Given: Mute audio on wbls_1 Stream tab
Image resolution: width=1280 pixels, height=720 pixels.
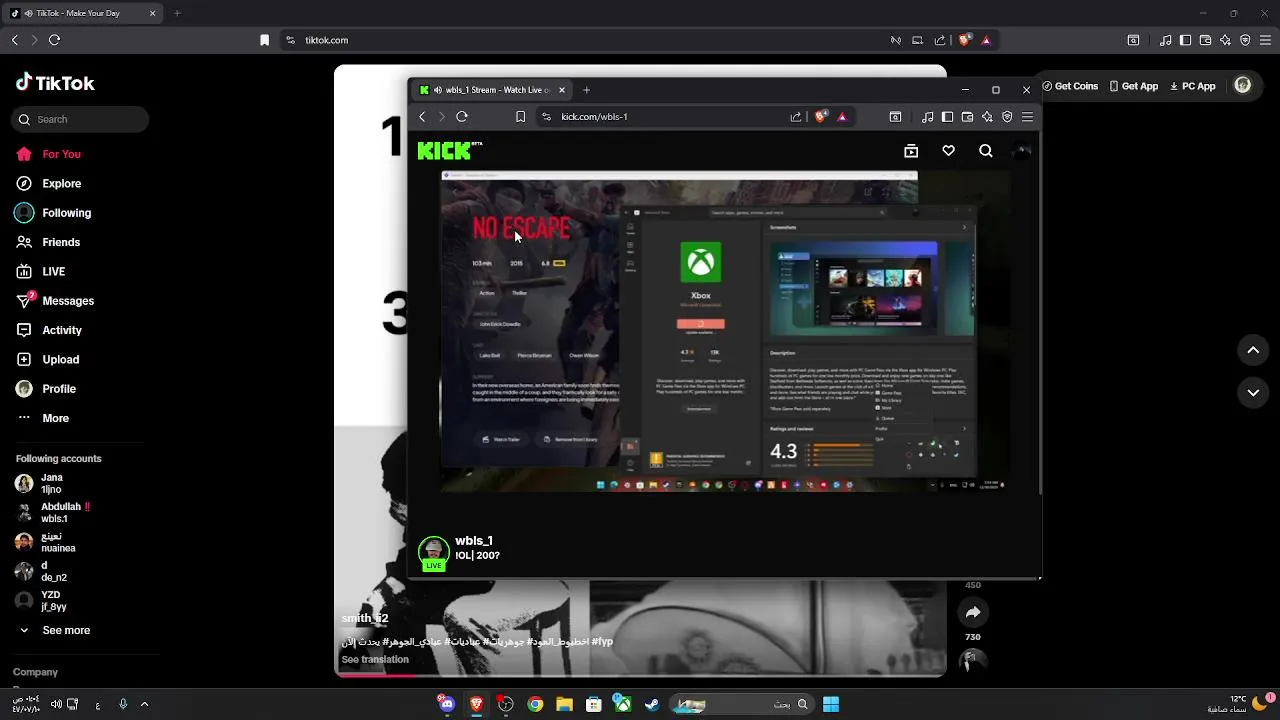Looking at the screenshot, I should (438, 90).
